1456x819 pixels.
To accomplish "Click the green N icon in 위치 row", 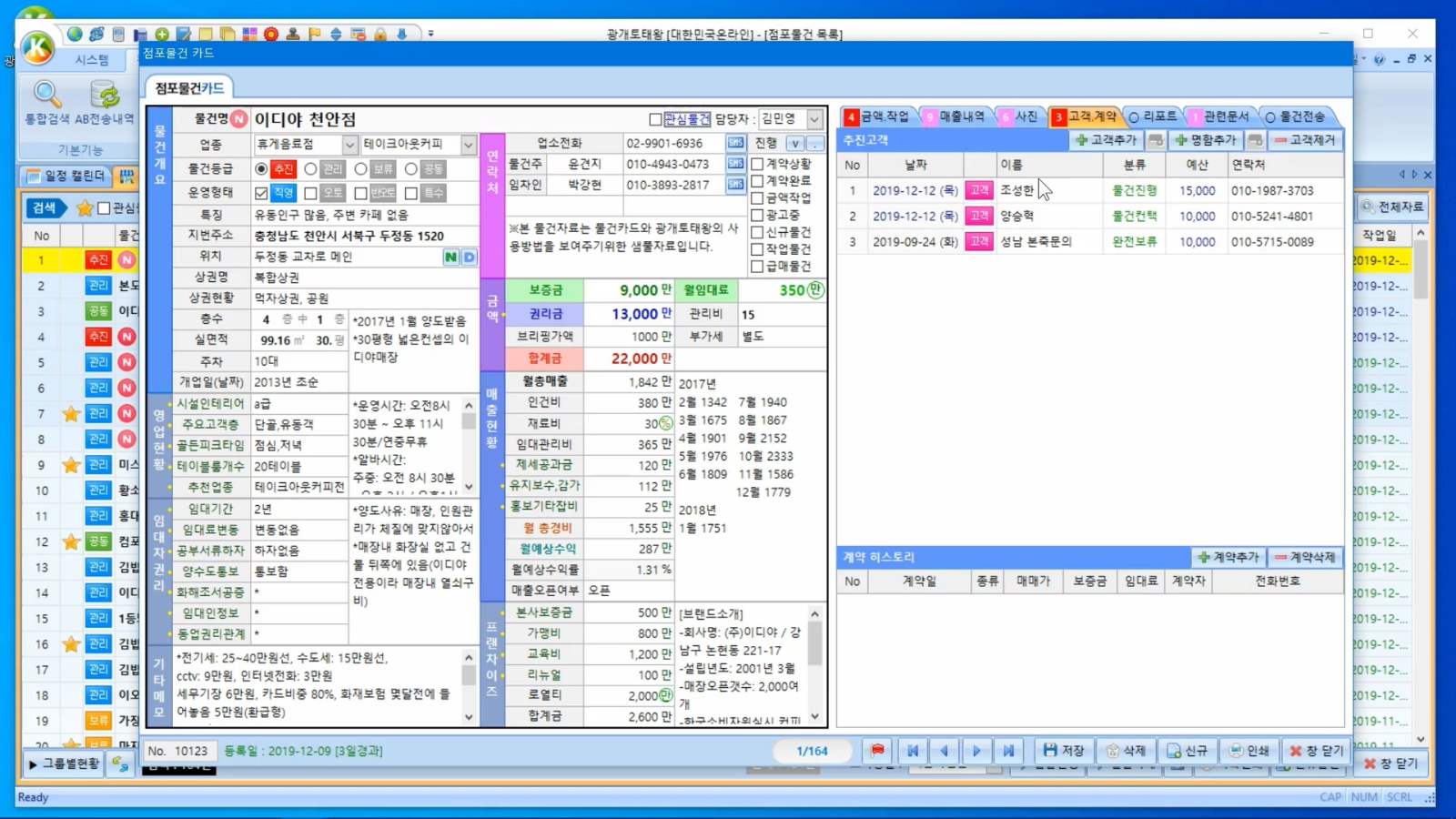I will coord(450,258).
